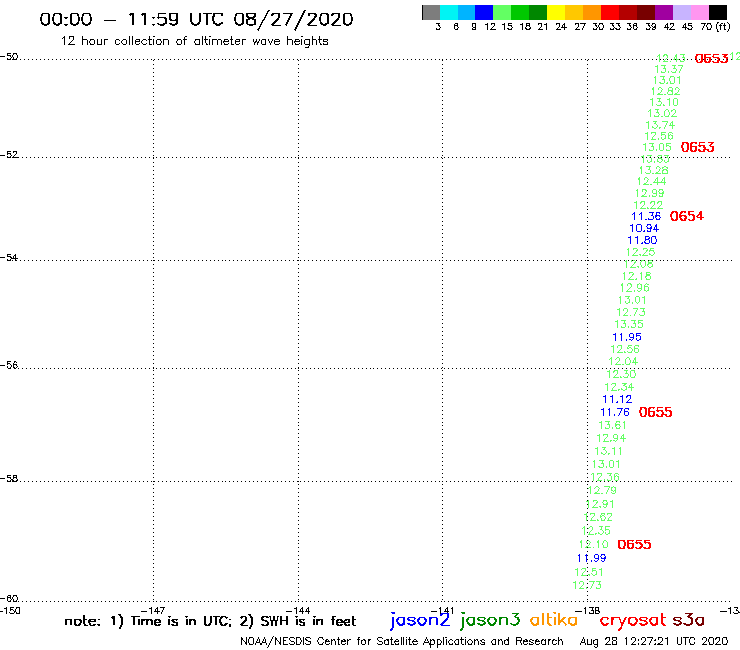Screen dimensions: 740x650
Task: Select the wave height value 13.11
Action: [609, 451]
